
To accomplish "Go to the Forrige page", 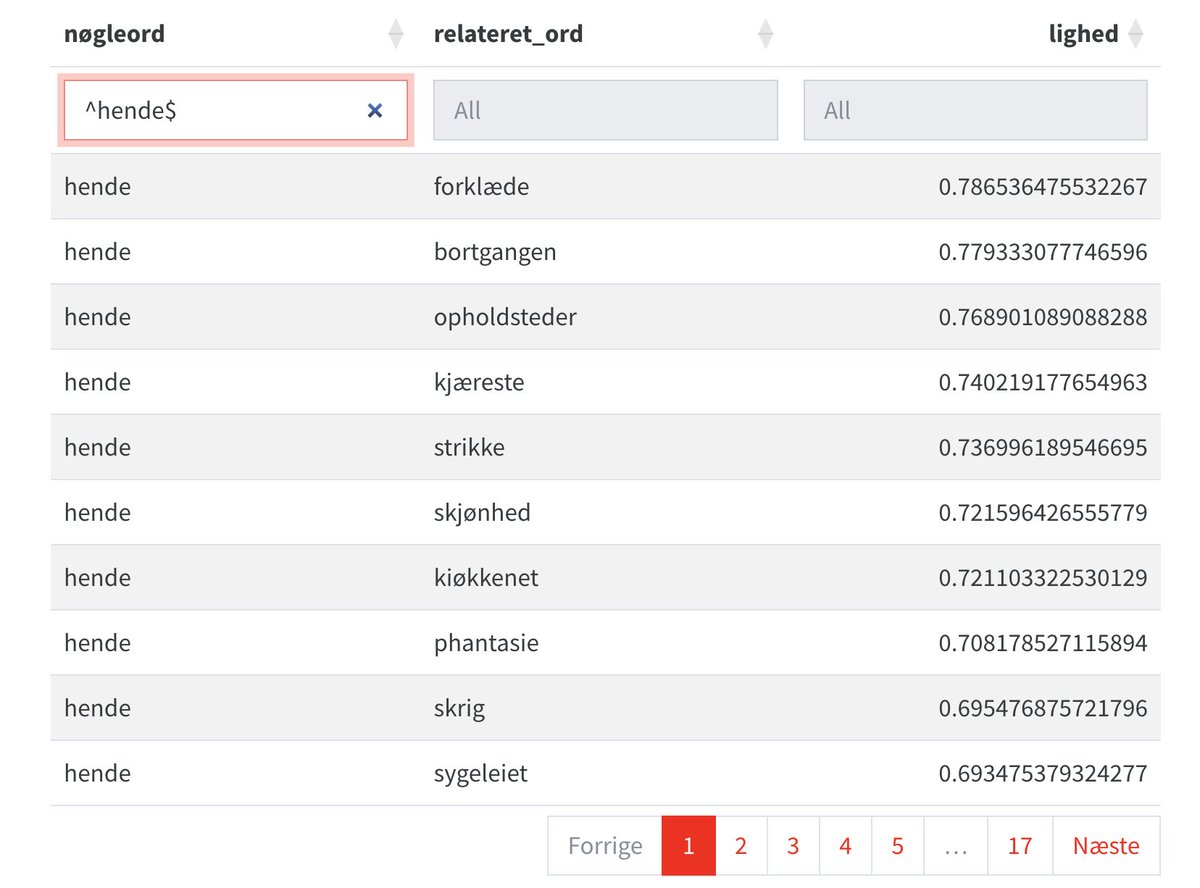I will (x=605, y=846).
